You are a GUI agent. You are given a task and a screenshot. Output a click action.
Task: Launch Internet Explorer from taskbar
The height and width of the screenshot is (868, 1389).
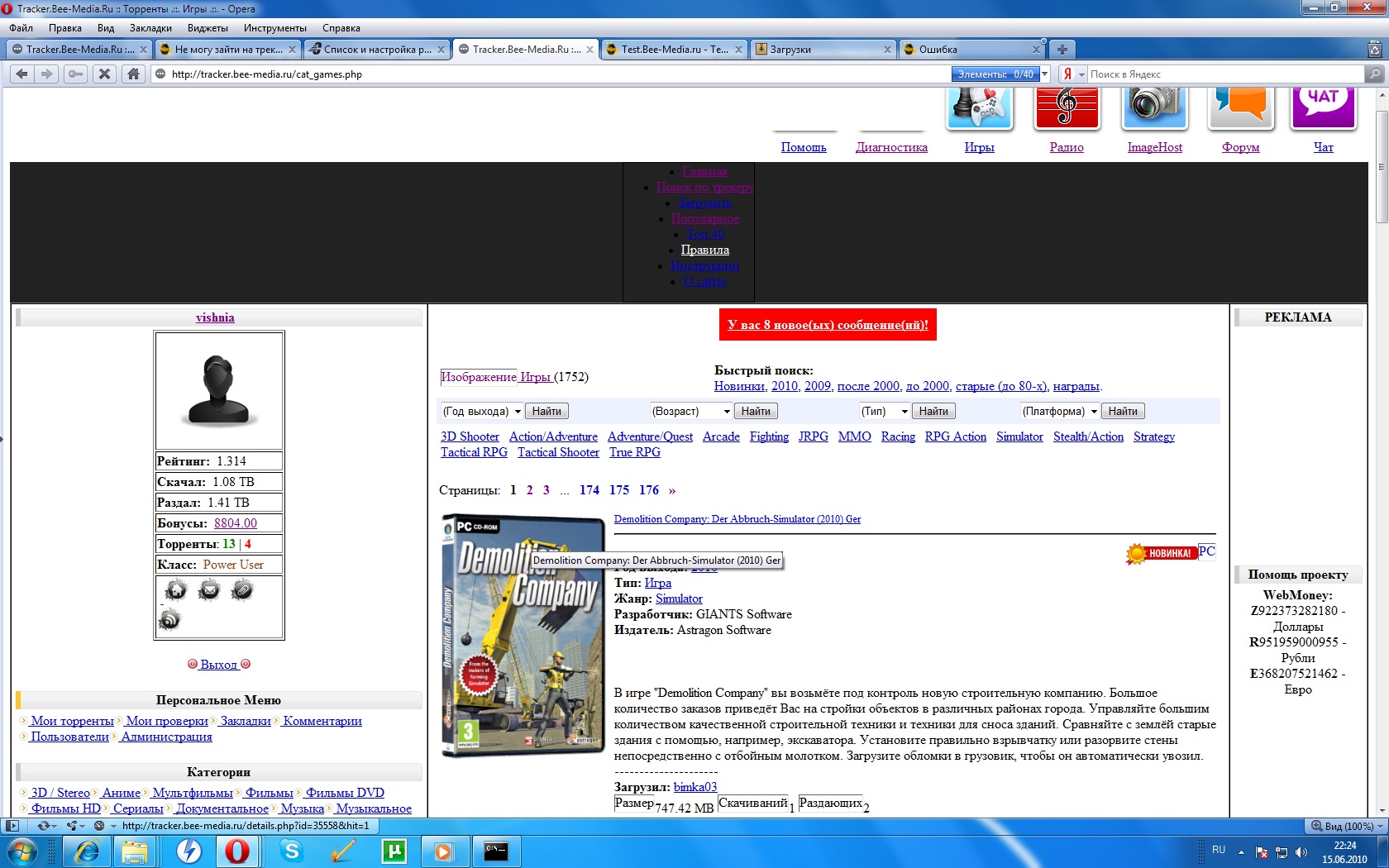[x=86, y=851]
